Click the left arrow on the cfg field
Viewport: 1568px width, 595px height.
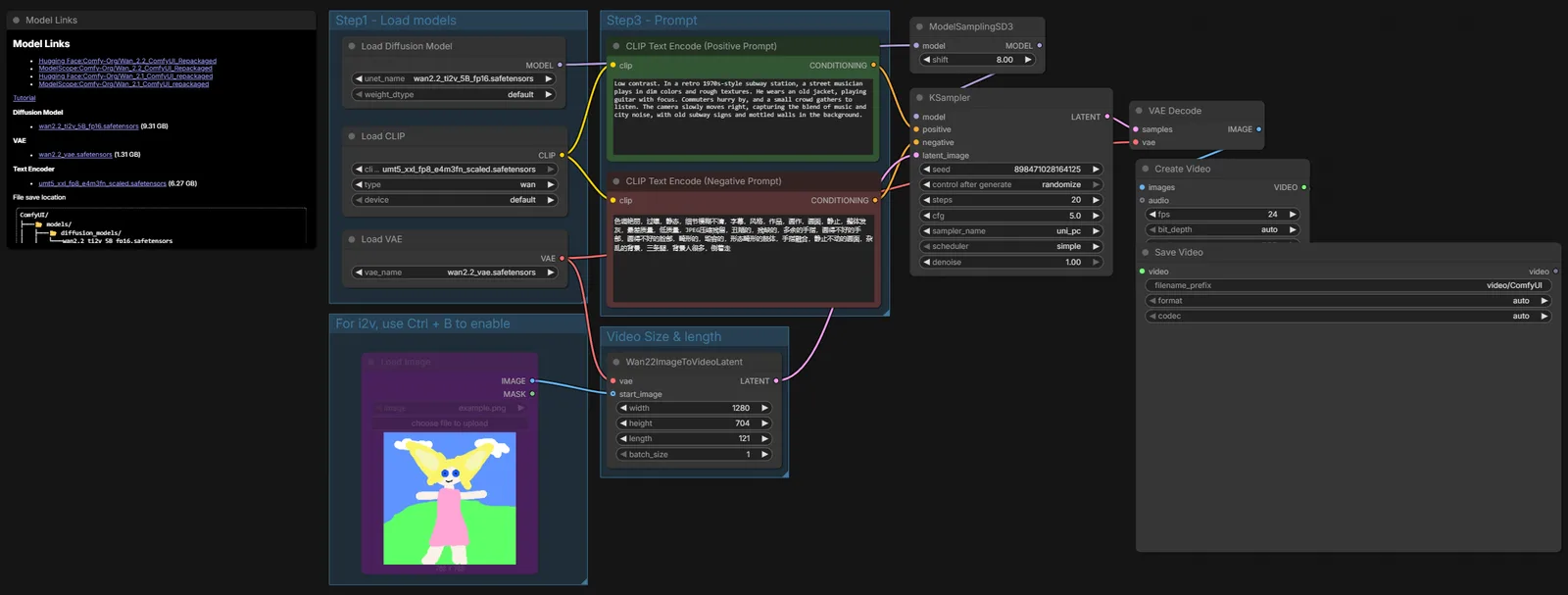tap(926, 216)
